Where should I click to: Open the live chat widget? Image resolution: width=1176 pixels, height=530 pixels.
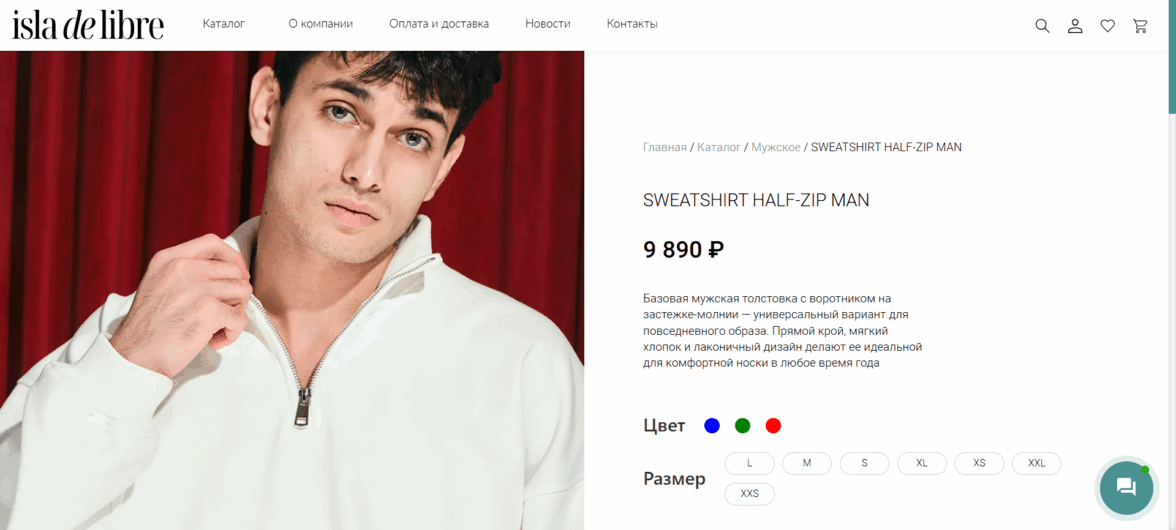[x=1126, y=487]
